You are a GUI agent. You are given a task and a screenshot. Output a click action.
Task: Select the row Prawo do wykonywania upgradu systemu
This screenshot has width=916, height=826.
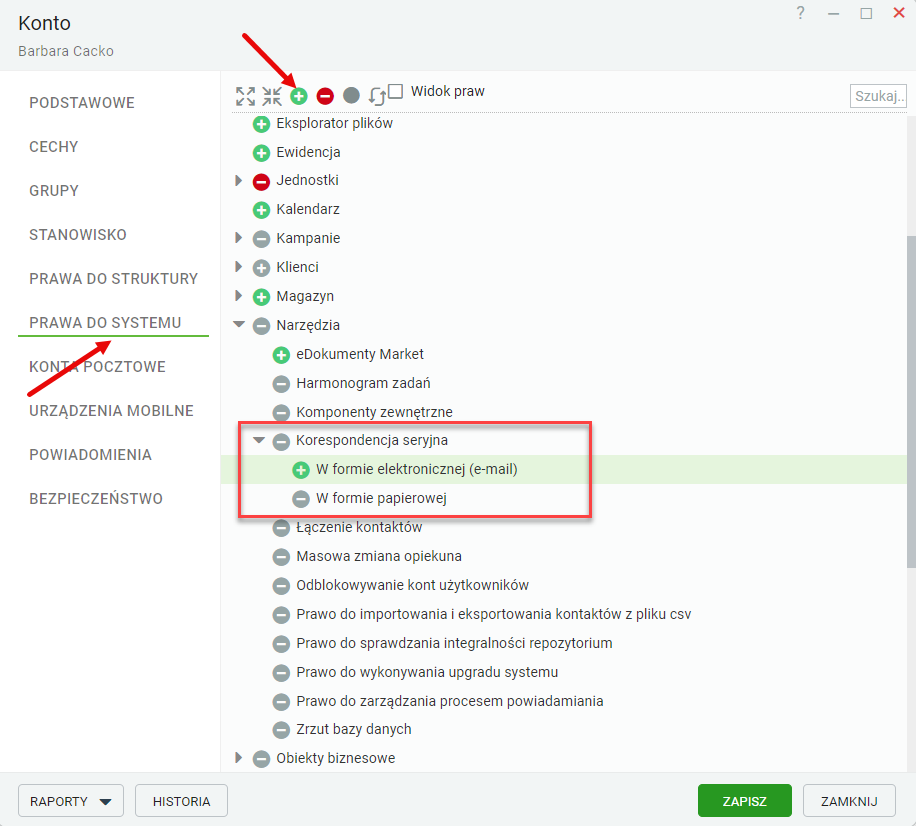564,672
